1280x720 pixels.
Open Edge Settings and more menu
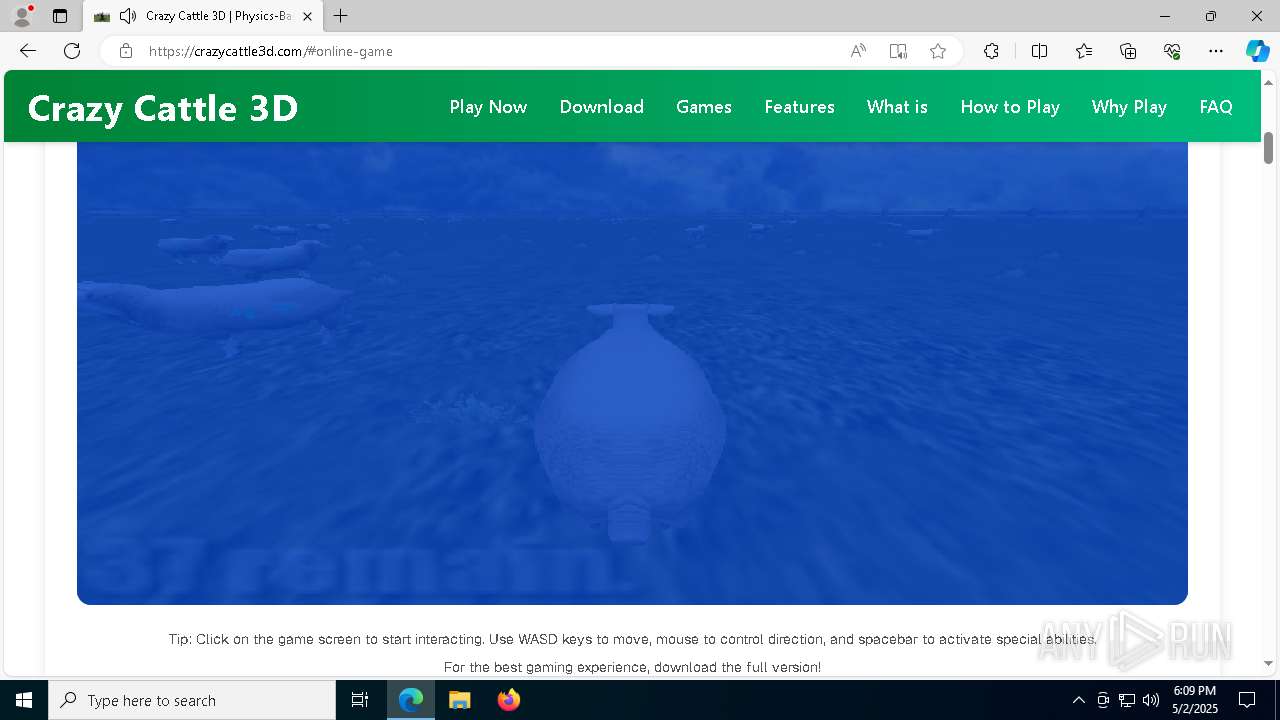[1216, 51]
